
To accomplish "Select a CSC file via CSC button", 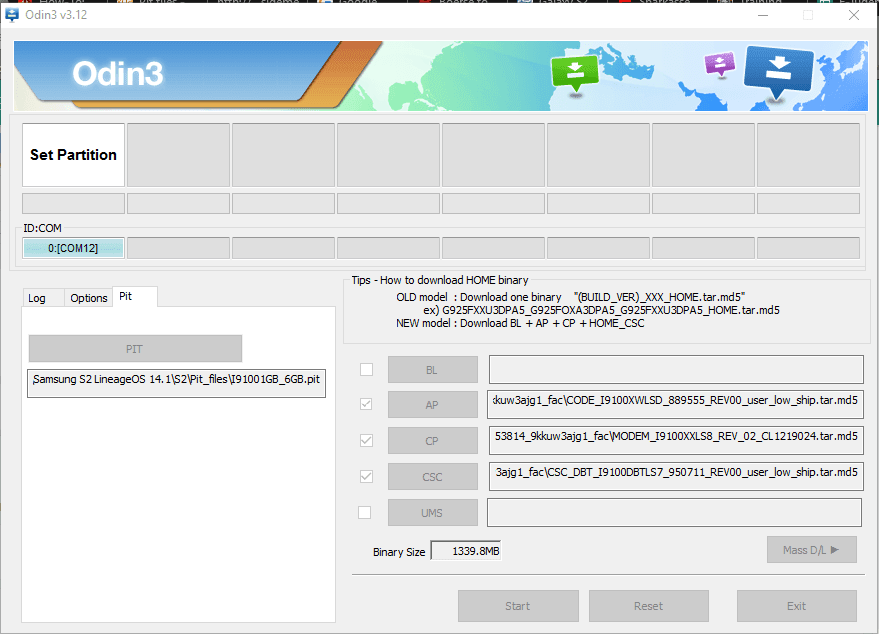I will 432,477.
